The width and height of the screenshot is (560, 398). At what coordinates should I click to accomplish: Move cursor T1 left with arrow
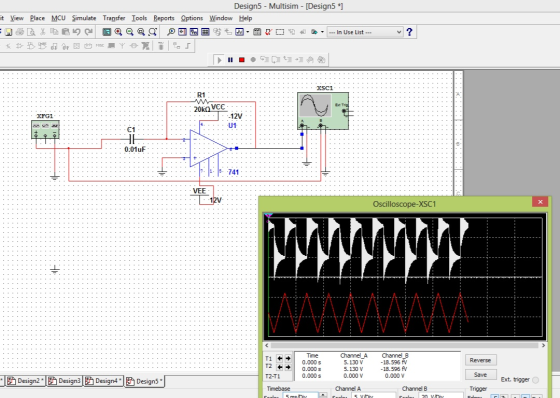280,358
